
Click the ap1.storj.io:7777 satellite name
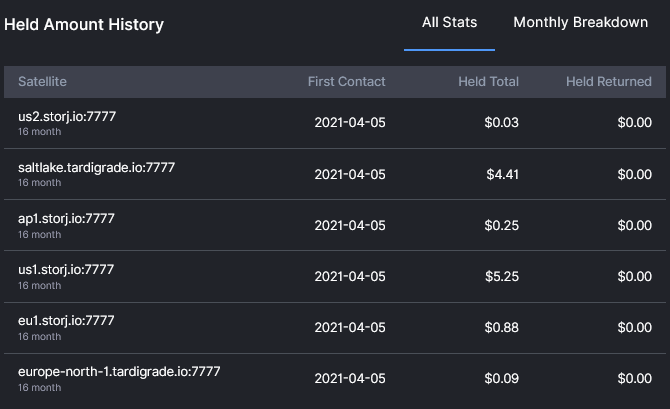(x=66, y=218)
